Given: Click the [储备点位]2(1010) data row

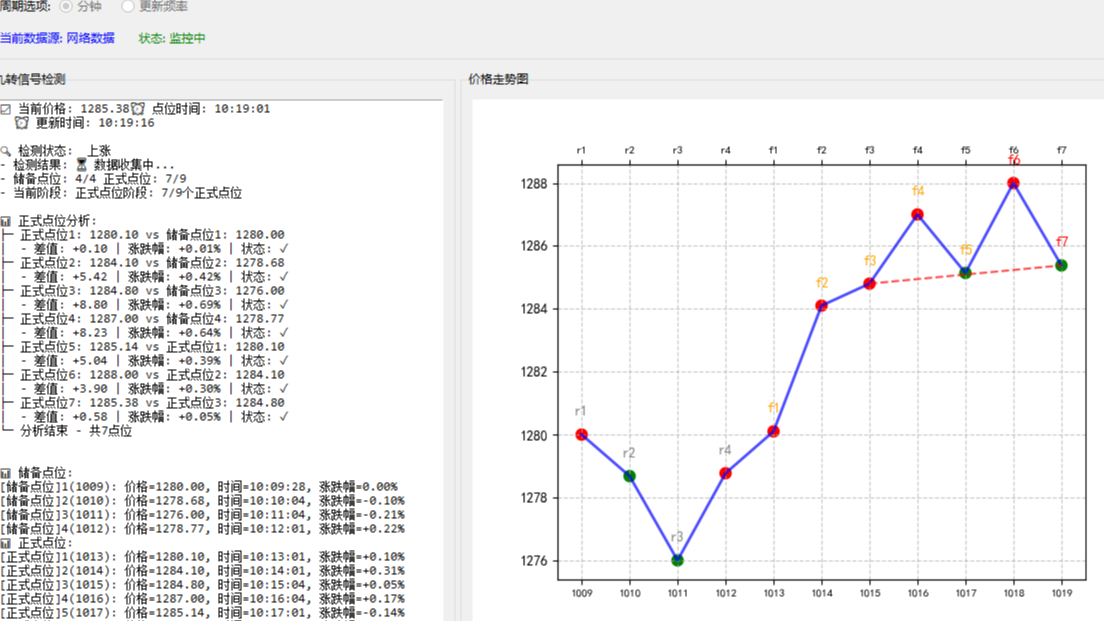Looking at the screenshot, I should 203,501.
